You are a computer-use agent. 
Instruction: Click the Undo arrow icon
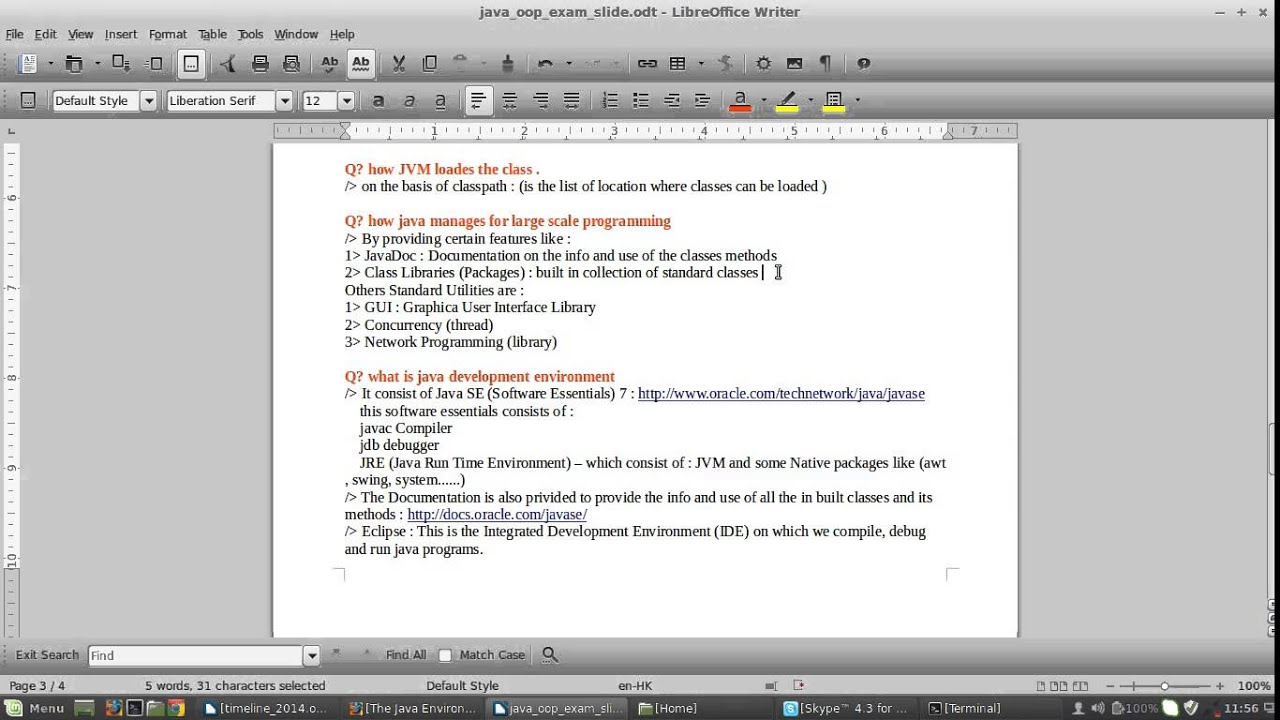click(x=545, y=64)
